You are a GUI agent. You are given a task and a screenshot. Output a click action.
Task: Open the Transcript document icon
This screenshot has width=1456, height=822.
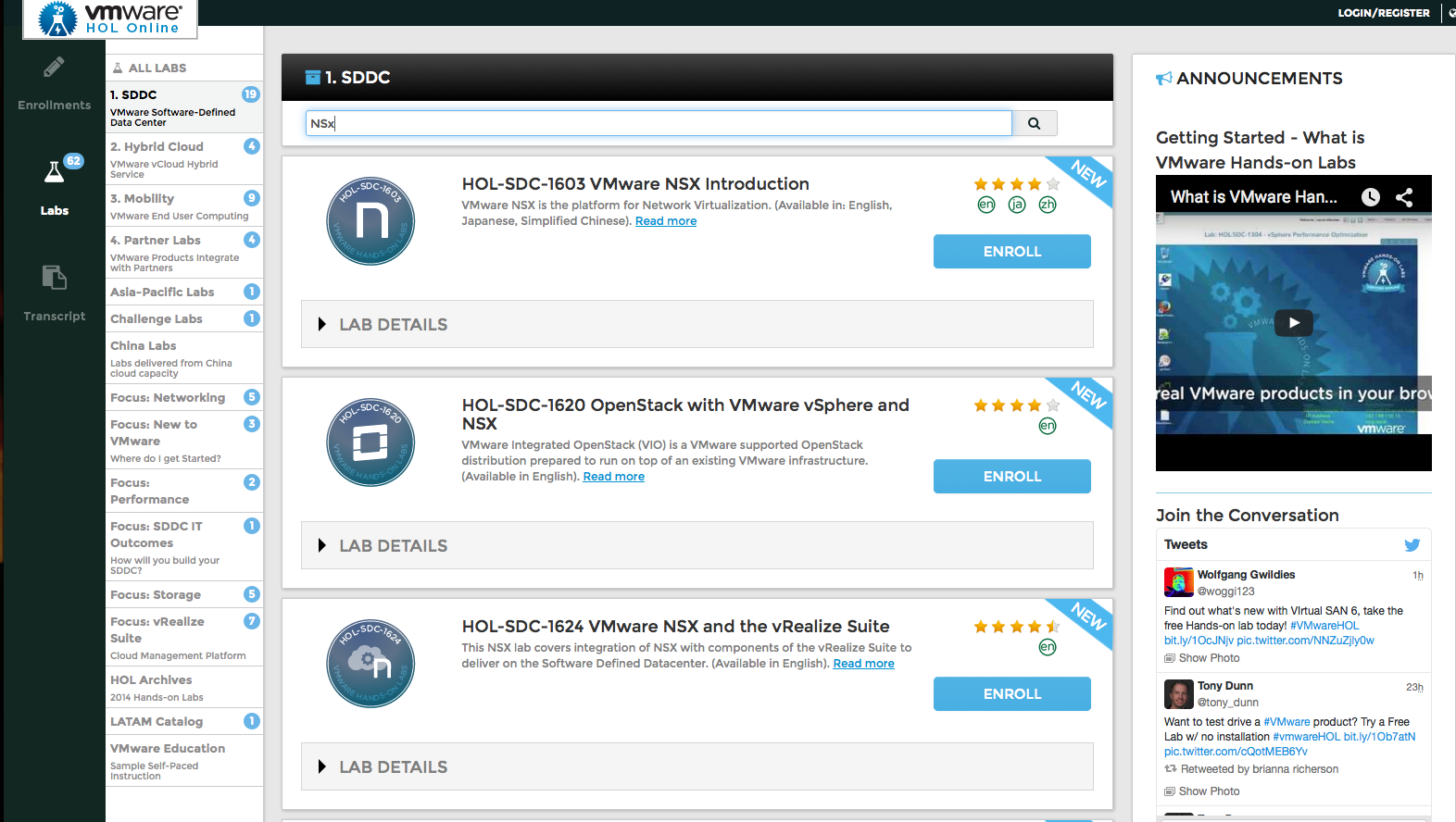coord(54,277)
